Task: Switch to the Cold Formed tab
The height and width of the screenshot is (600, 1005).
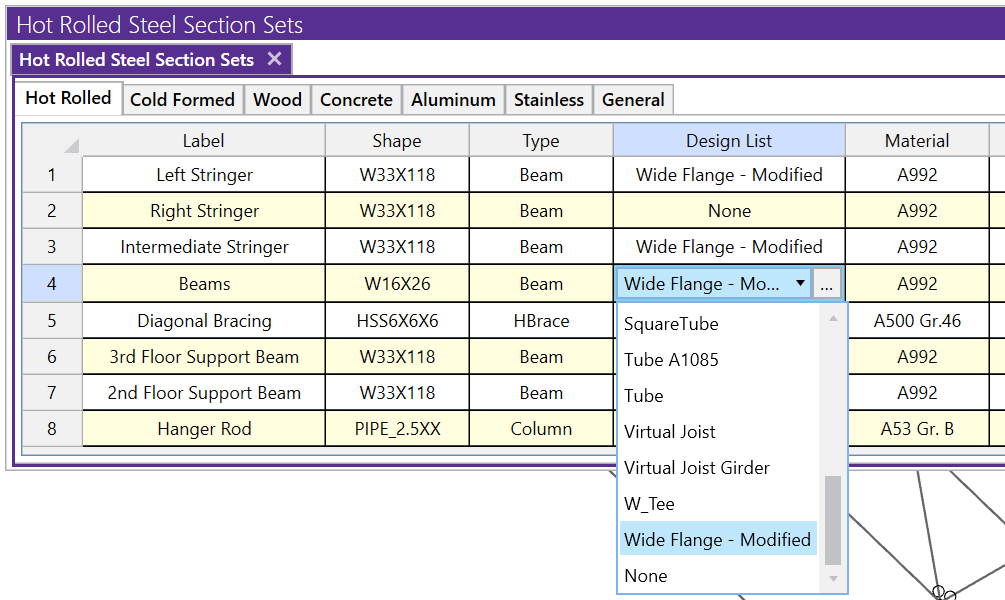Action: coord(182,99)
